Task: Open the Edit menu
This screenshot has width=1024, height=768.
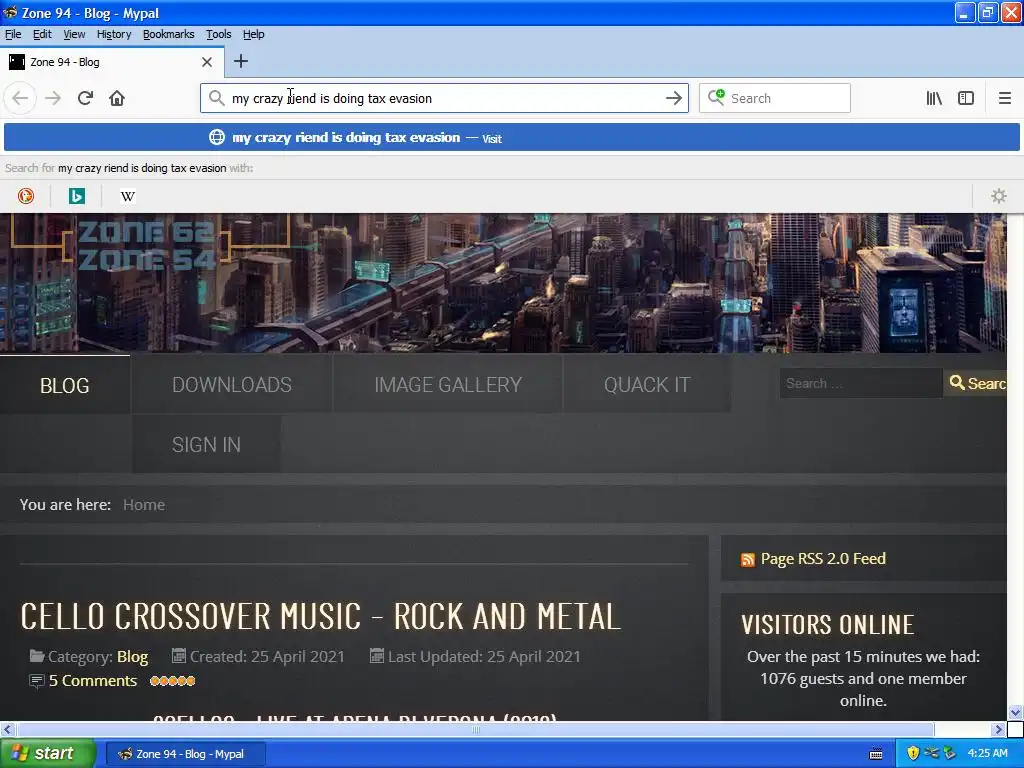Action: 42,34
